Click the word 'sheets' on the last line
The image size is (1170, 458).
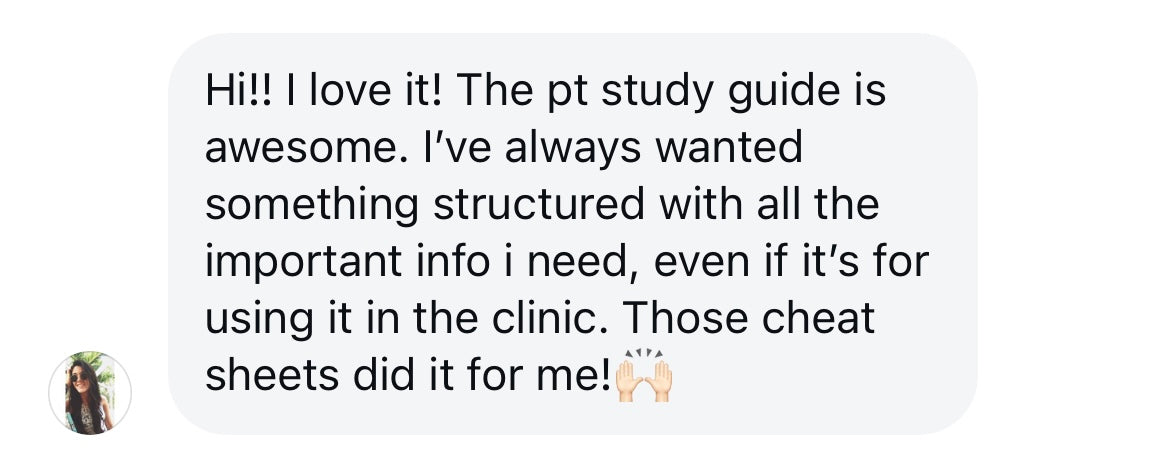tap(272, 374)
